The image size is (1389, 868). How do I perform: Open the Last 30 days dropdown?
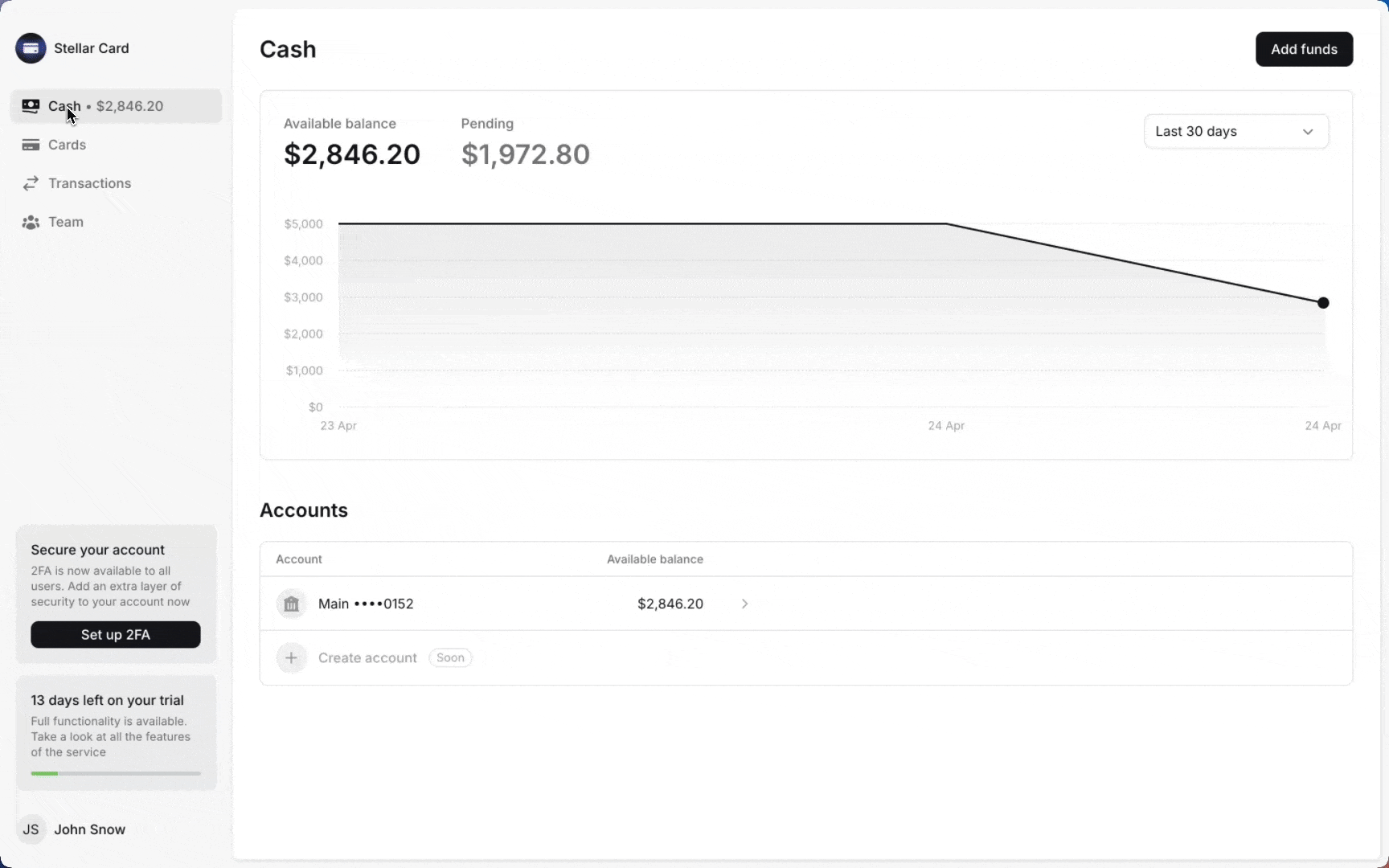1235,132
